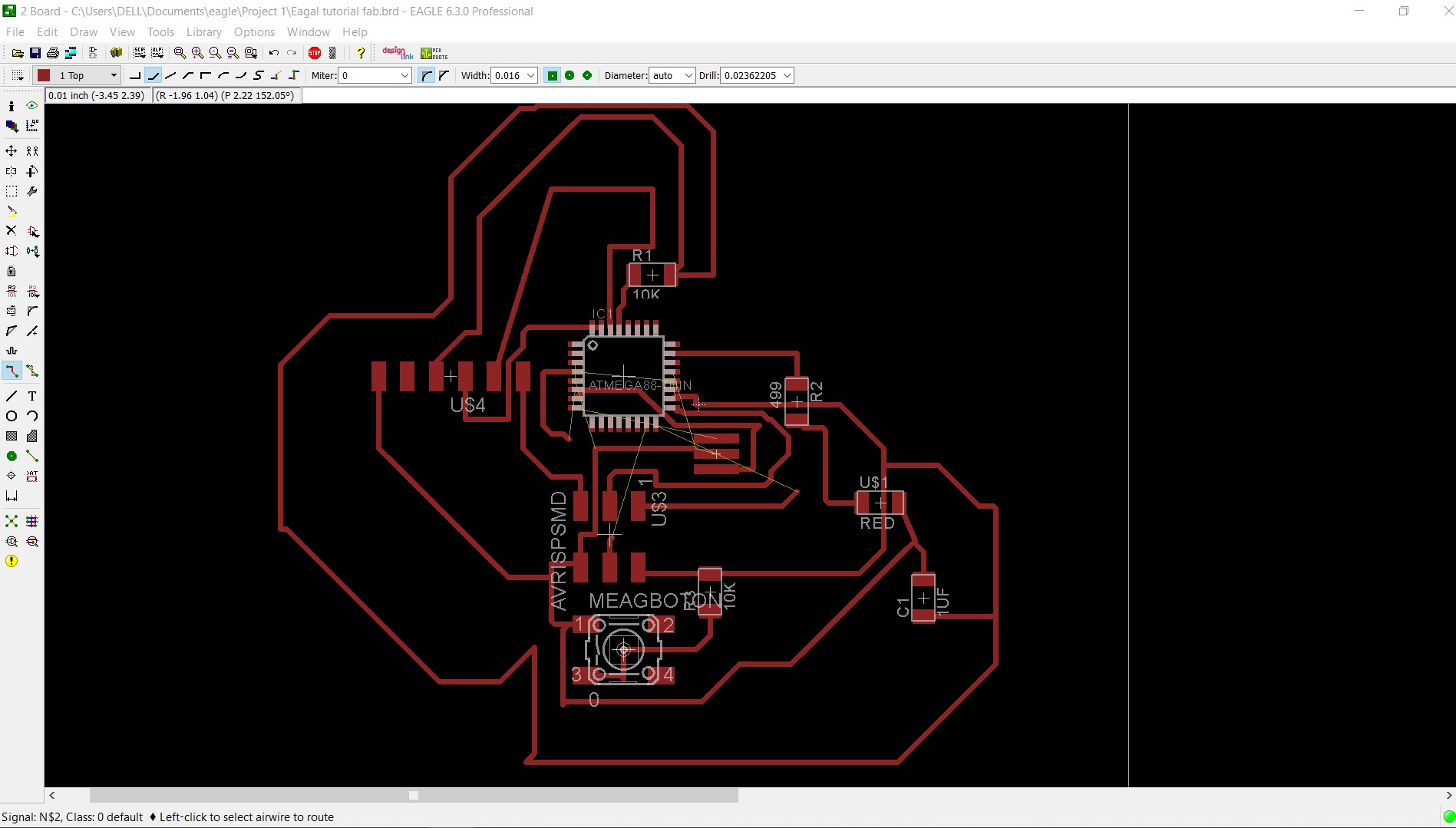Activate the Ripup tool

[x=32, y=371]
